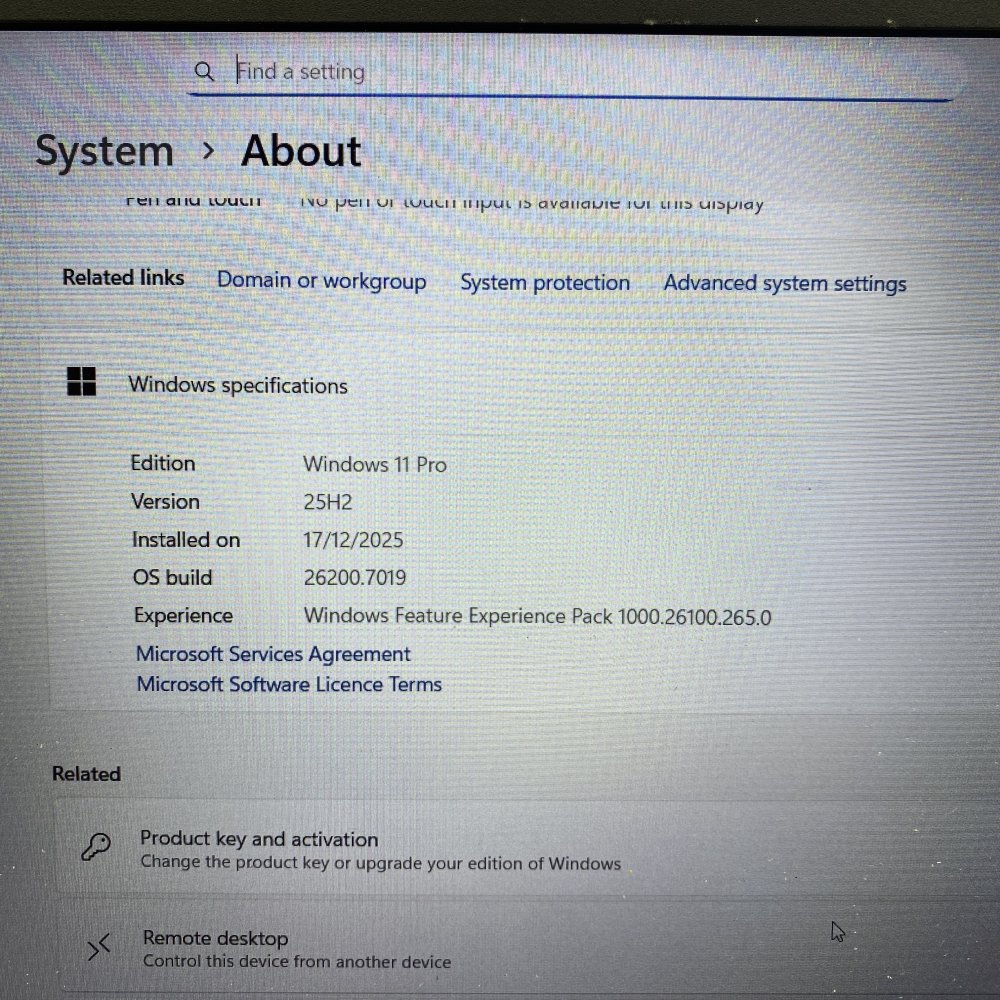Select the key icon beside Product key
Image resolution: width=1000 pixels, height=1000 pixels.
(98, 846)
